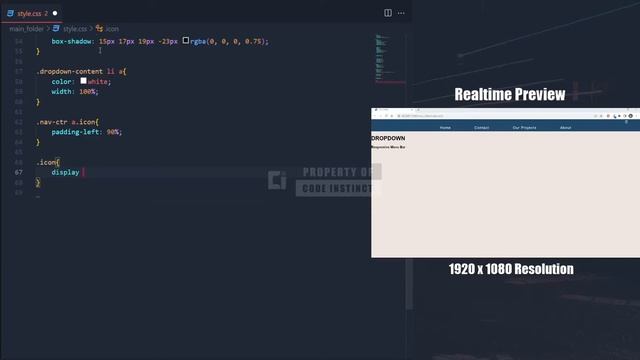Click the padding-left: 90% declaration

click(x=87, y=132)
